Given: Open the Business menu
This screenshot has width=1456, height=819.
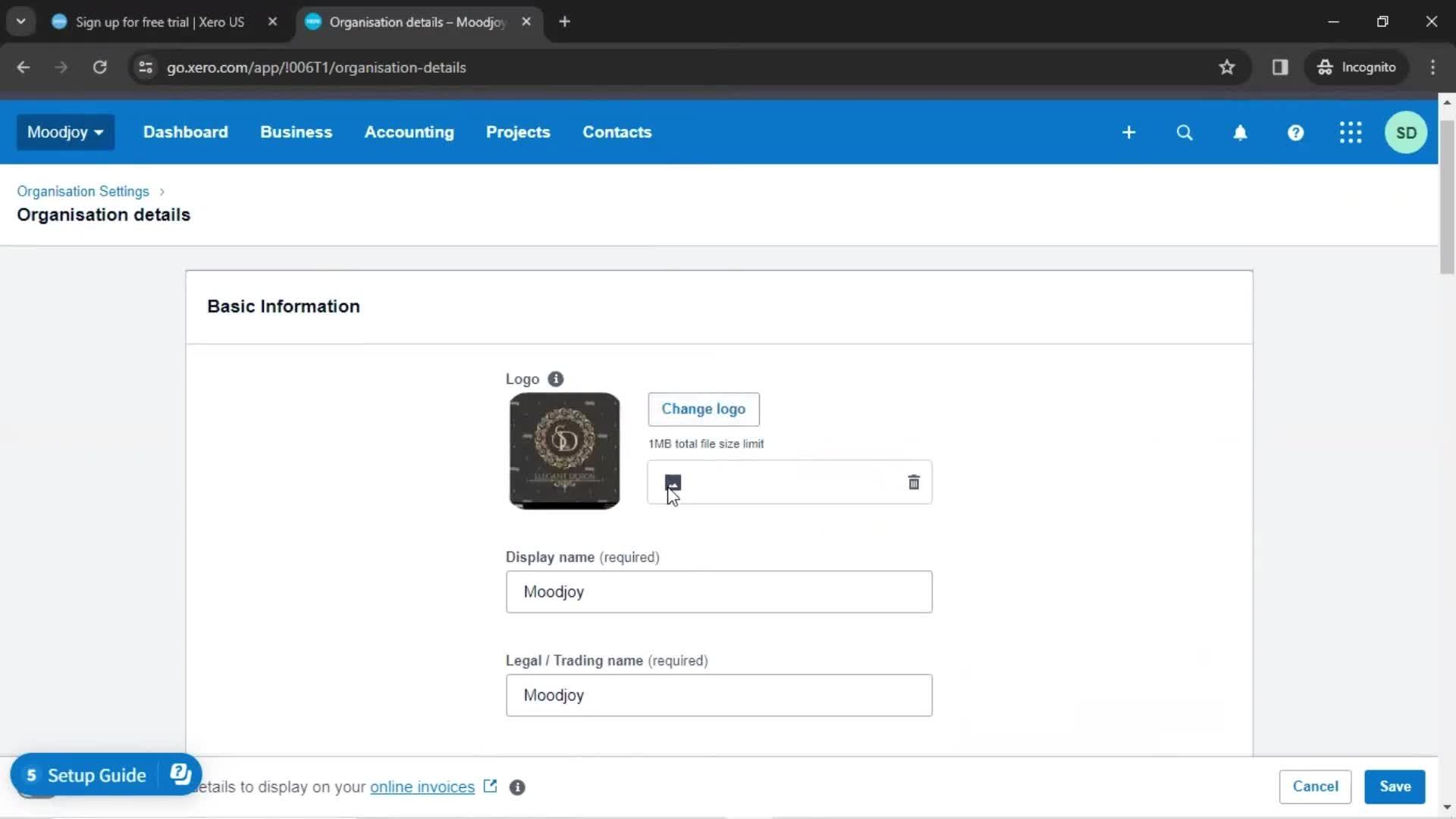Looking at the screenshot, I should point(296,132).
